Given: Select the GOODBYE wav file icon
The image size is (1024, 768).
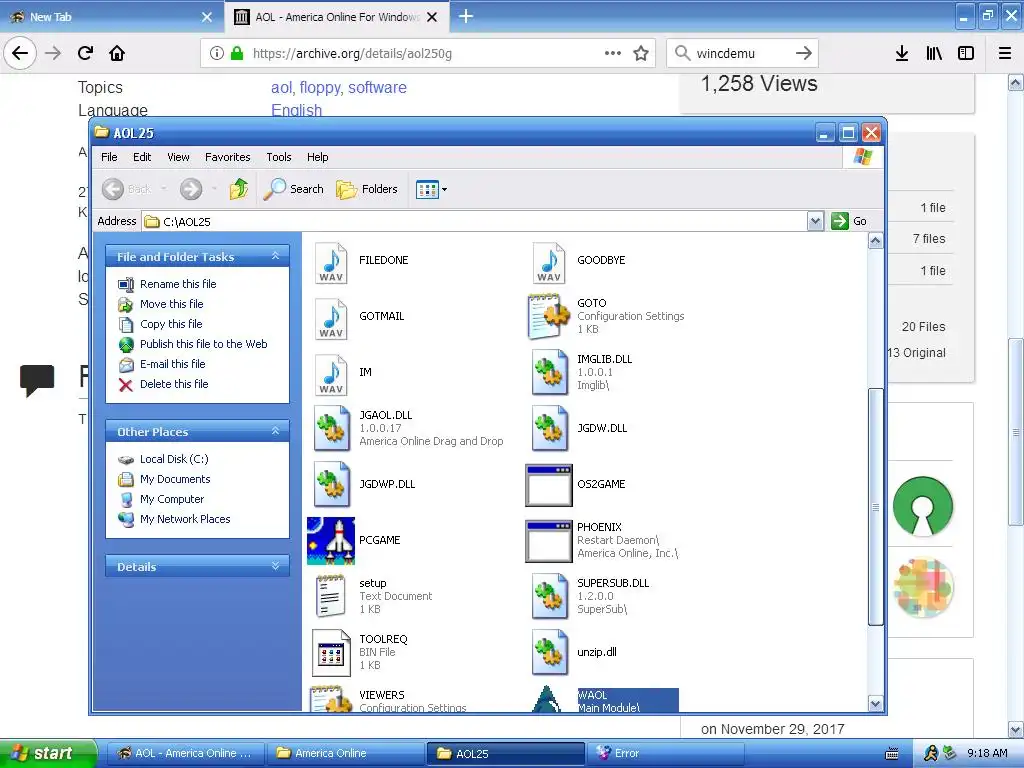Looking at the screenshot, I should pos(549,263).
